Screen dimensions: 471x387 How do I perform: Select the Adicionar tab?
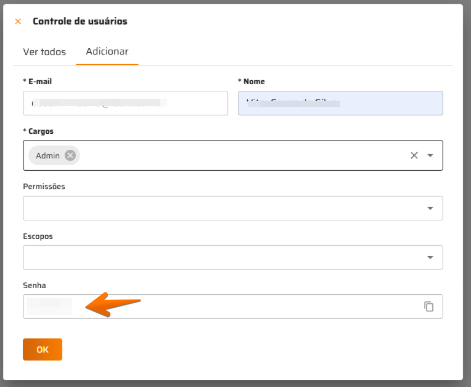107,51
